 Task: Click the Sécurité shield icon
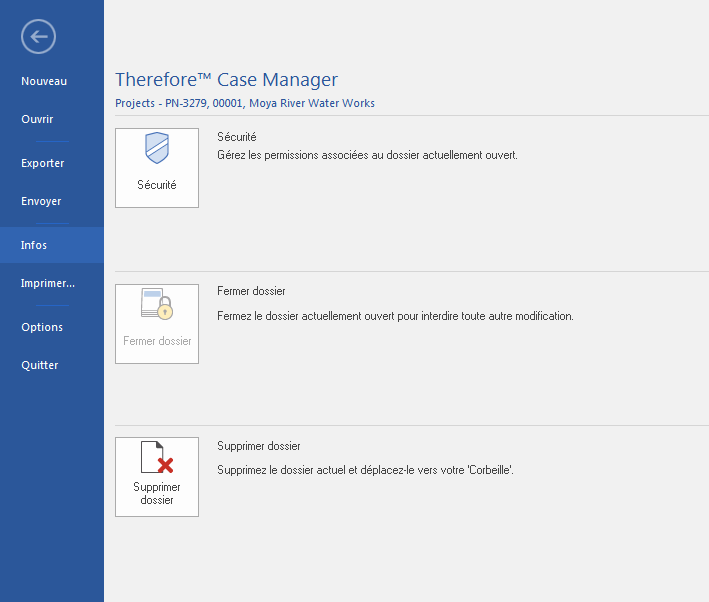pos(157,148)
